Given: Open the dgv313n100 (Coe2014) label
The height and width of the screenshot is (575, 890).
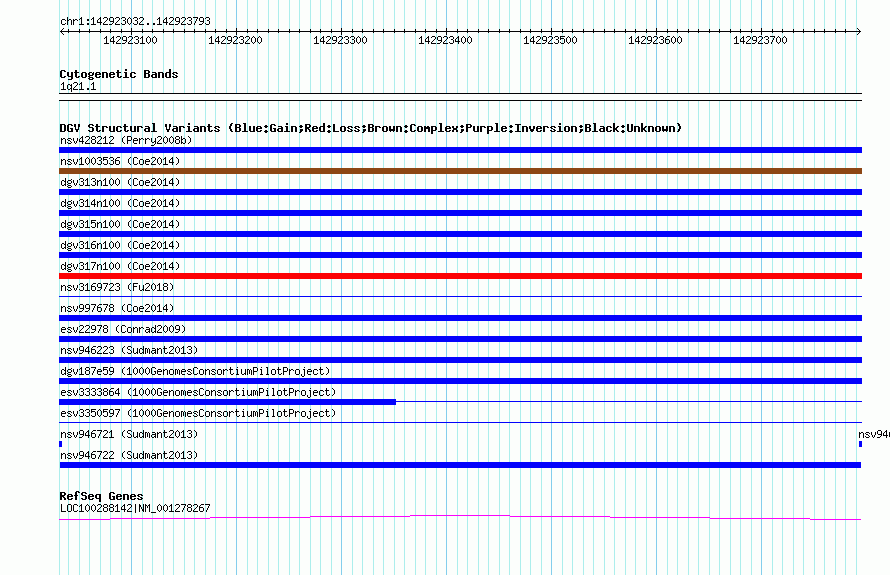Looking at the screenshot, I should (120, 182).
